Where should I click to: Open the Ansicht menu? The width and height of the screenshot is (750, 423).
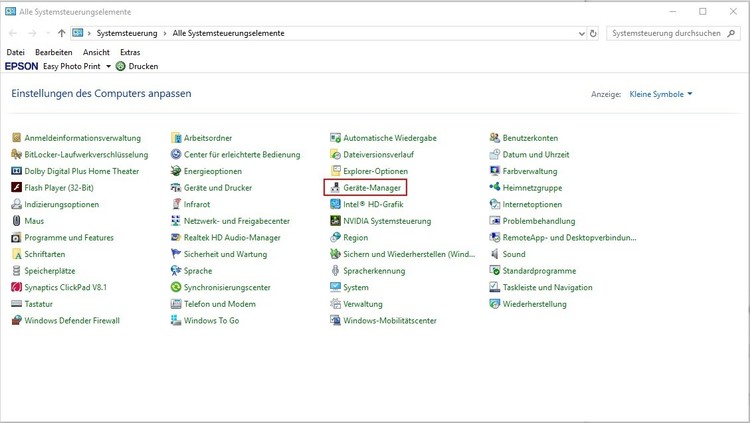click(x=96, y=52)
